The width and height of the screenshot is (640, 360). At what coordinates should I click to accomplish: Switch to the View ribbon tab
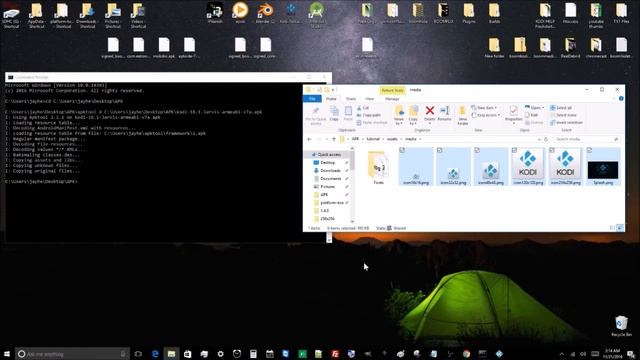coord(369,99)
